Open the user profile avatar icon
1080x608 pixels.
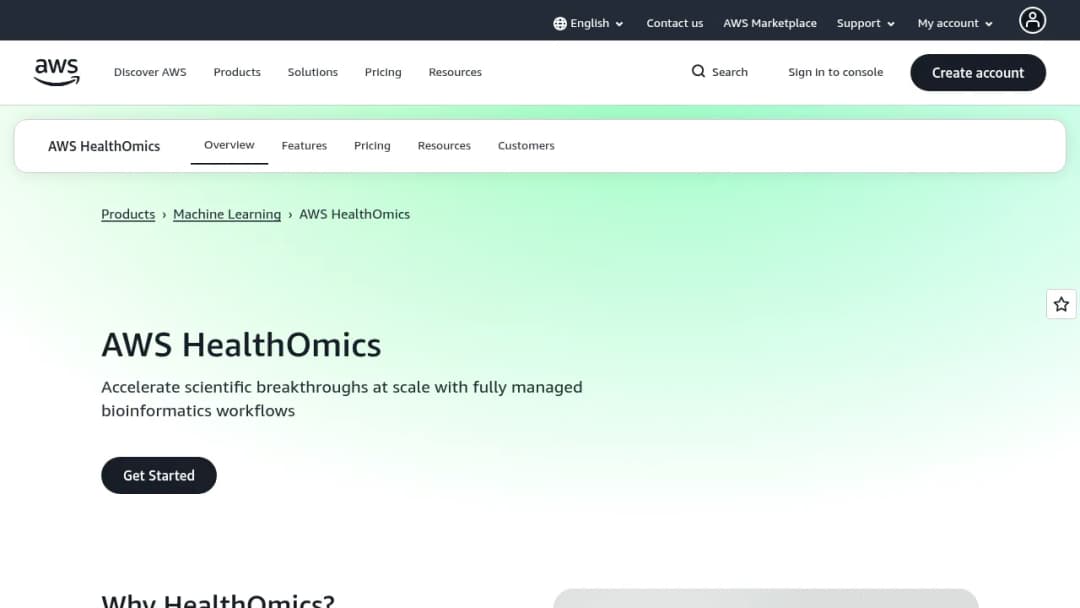pyautogui.click(x=1032, y=21)
